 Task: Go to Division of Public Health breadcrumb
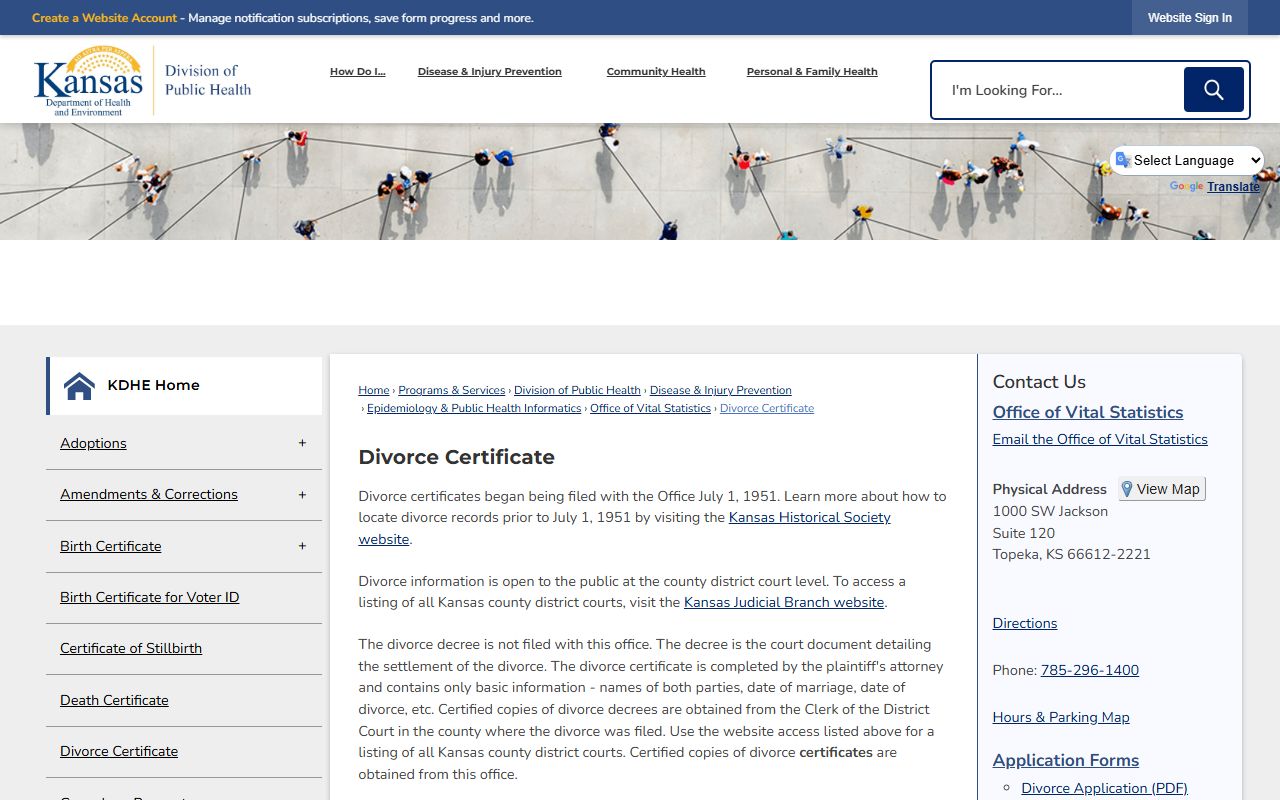577,390
